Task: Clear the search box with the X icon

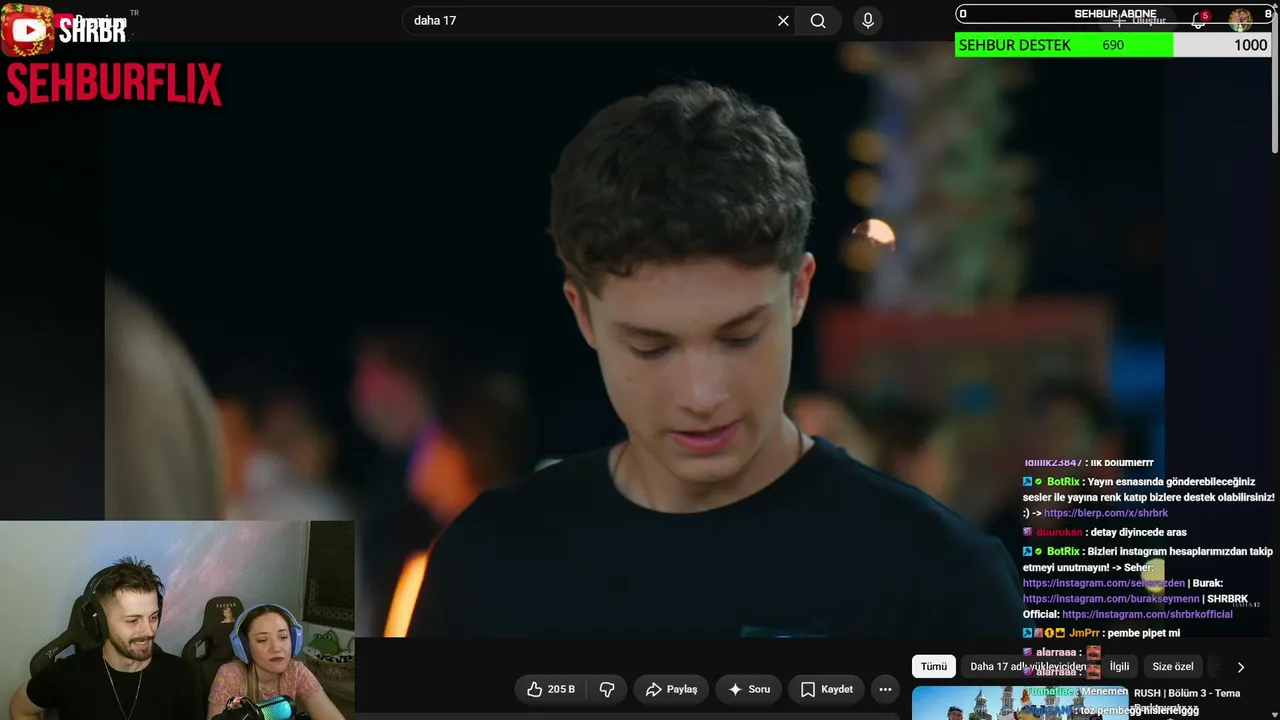Action: click(783, 21)
